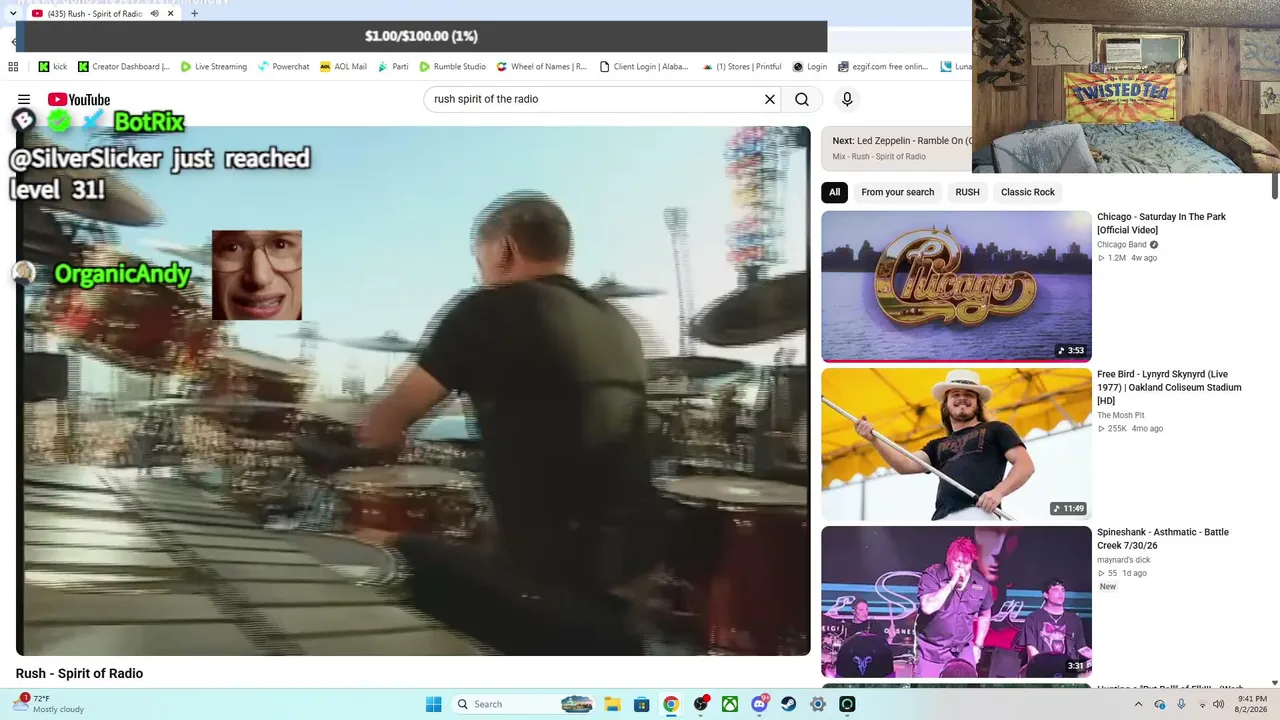Click the $1.00/$100.00 donation goal bar
The image size is (1280, 720).
coord(421,36)
